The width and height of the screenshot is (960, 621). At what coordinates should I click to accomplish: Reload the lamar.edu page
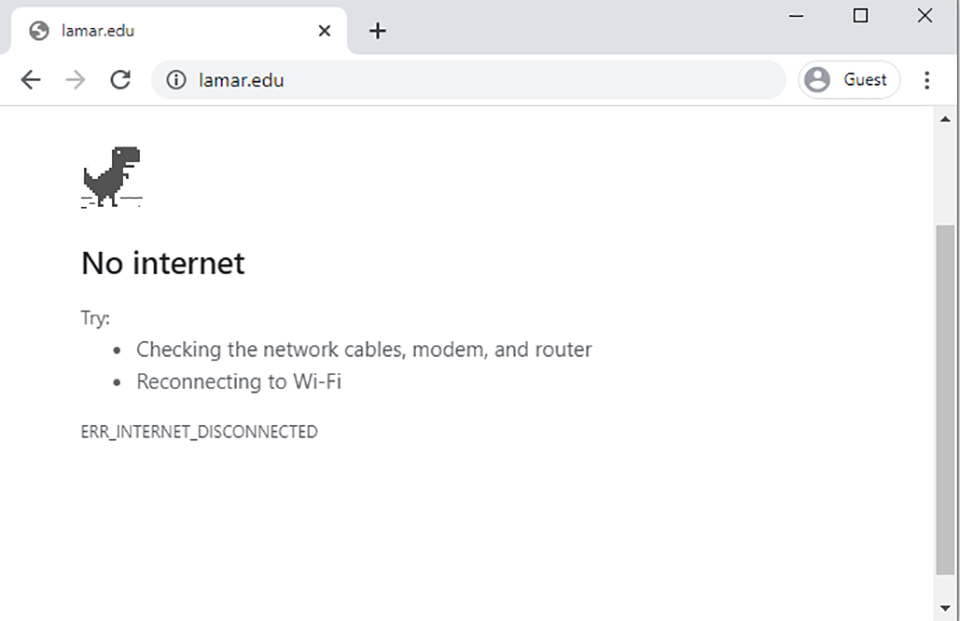[121, 80]
